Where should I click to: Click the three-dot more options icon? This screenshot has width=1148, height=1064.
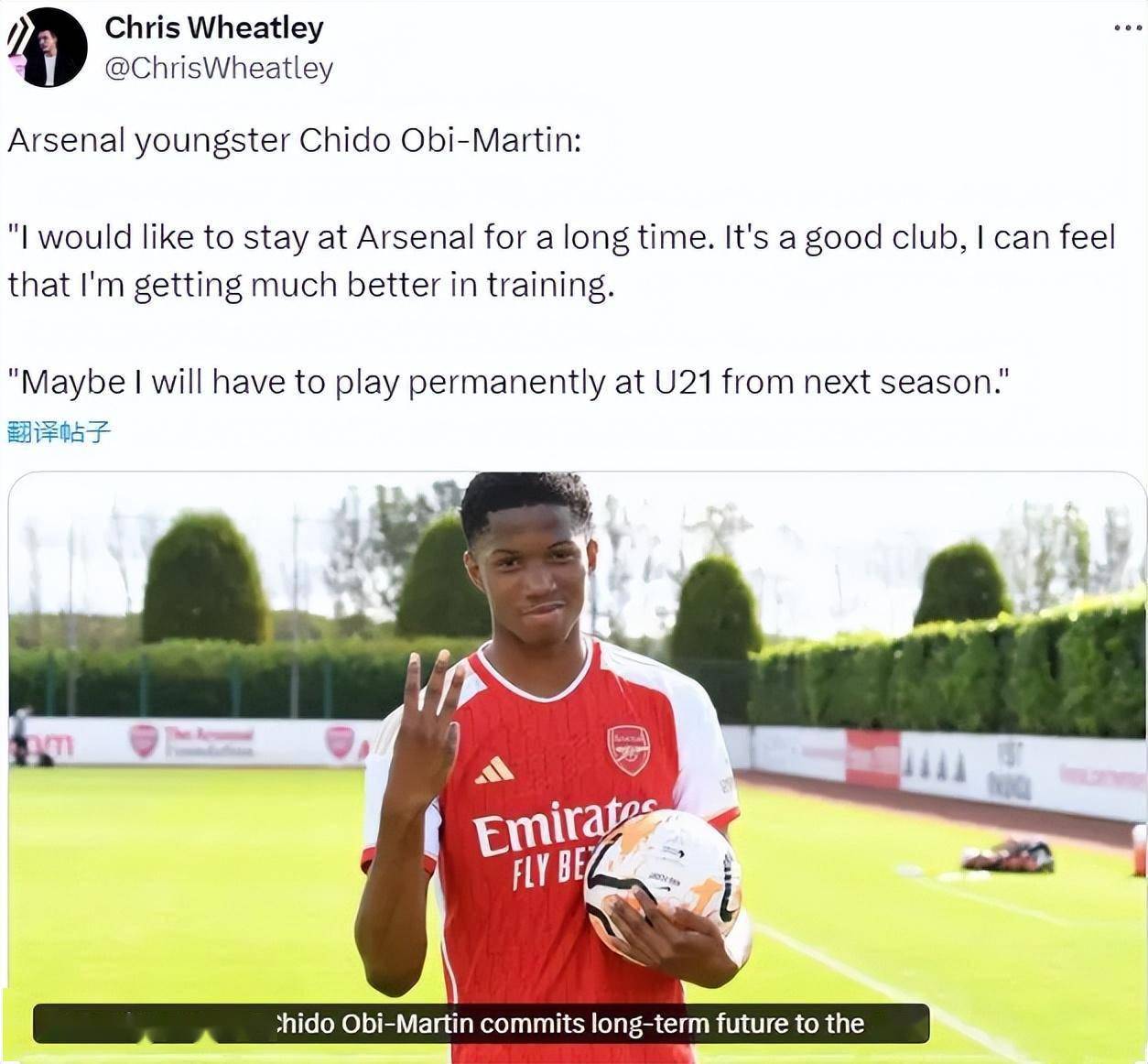(1127, 28)
